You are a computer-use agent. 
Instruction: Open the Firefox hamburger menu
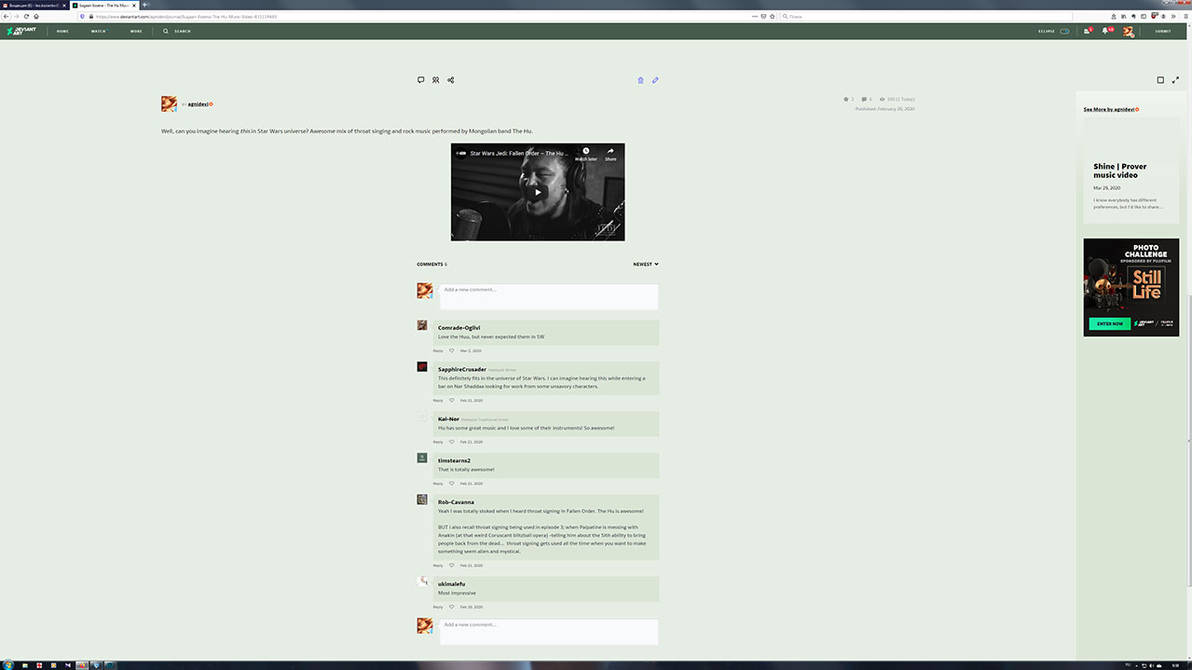(1185, 16)
